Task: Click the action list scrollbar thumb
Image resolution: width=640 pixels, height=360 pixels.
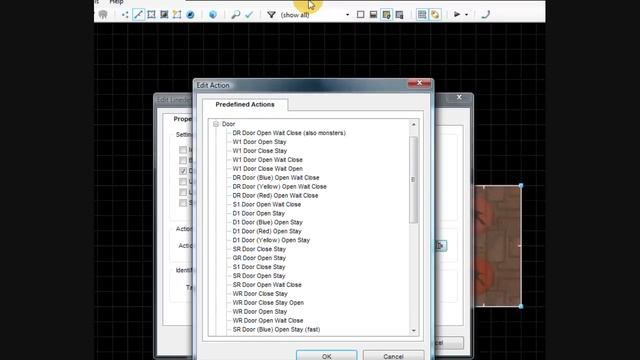Action: (x=413, y=180)
